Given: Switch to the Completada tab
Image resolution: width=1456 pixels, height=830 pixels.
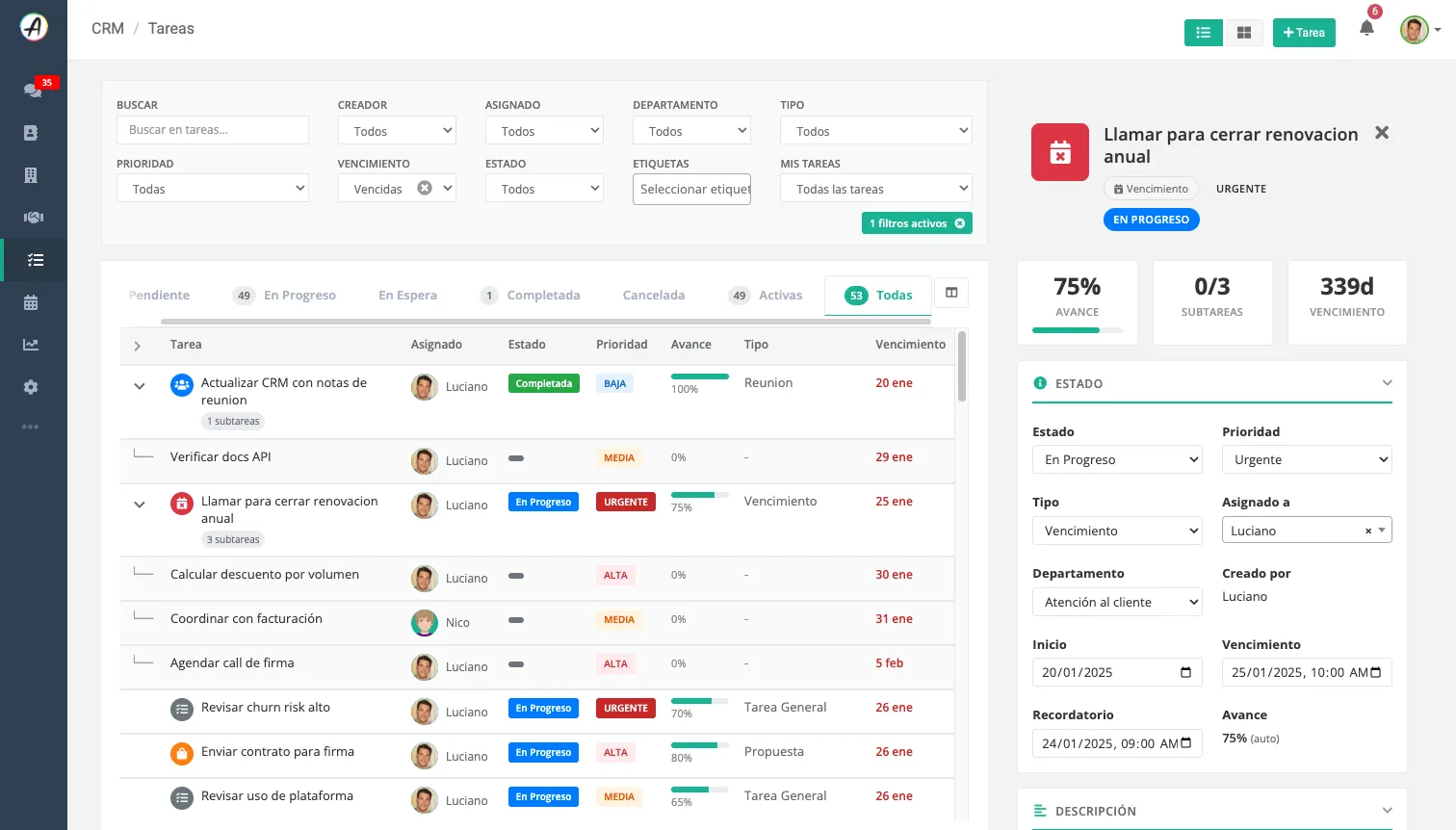Looking at the screenshot, I should [x=530, y=296].
